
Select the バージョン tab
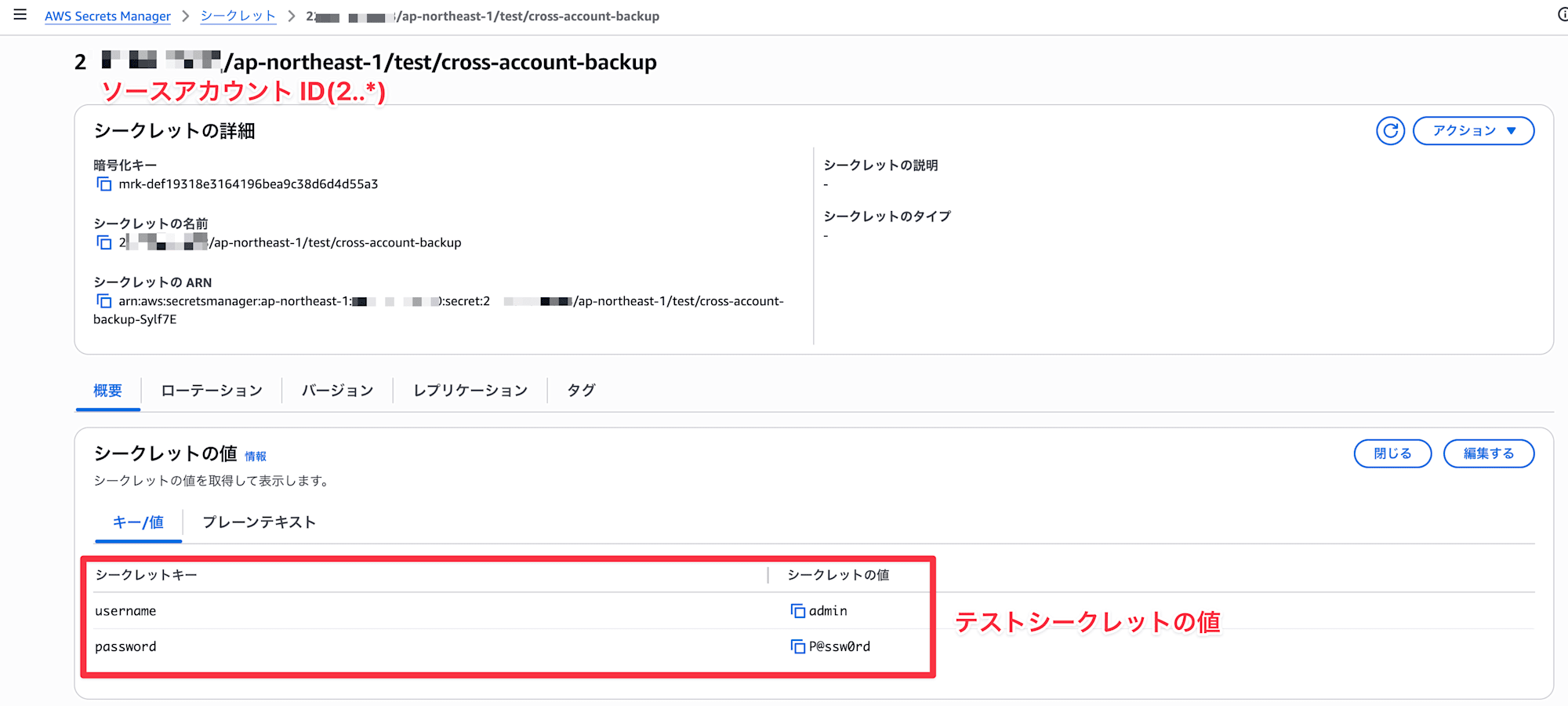click(338, 391)
